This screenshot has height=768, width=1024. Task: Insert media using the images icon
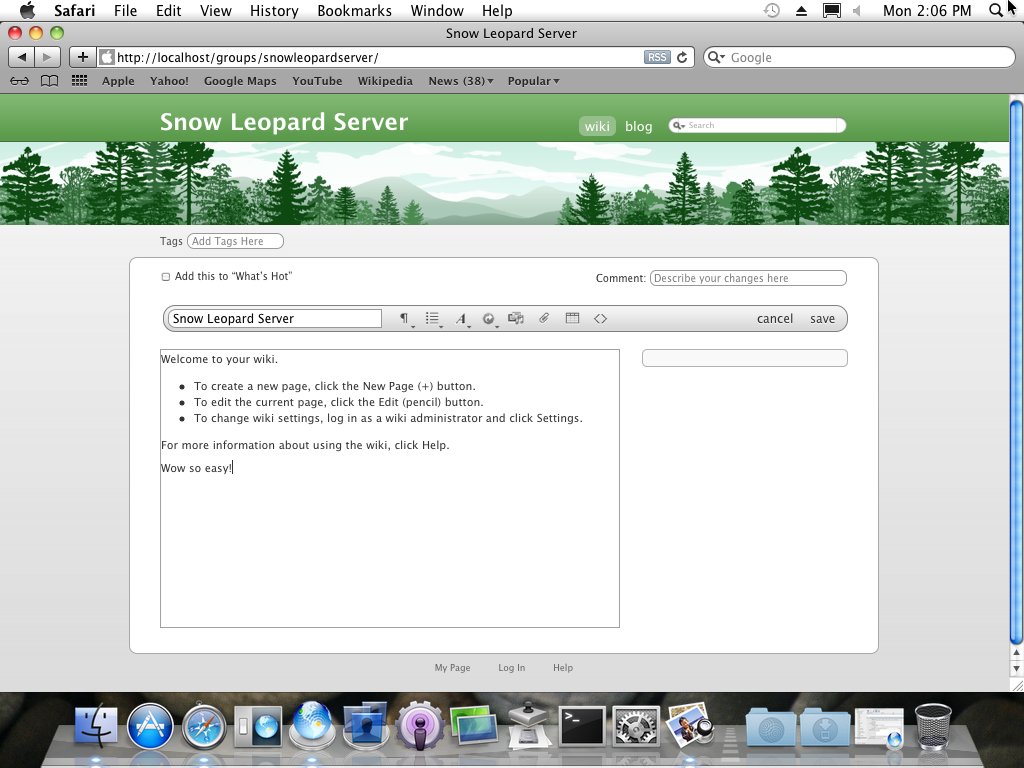516,319
